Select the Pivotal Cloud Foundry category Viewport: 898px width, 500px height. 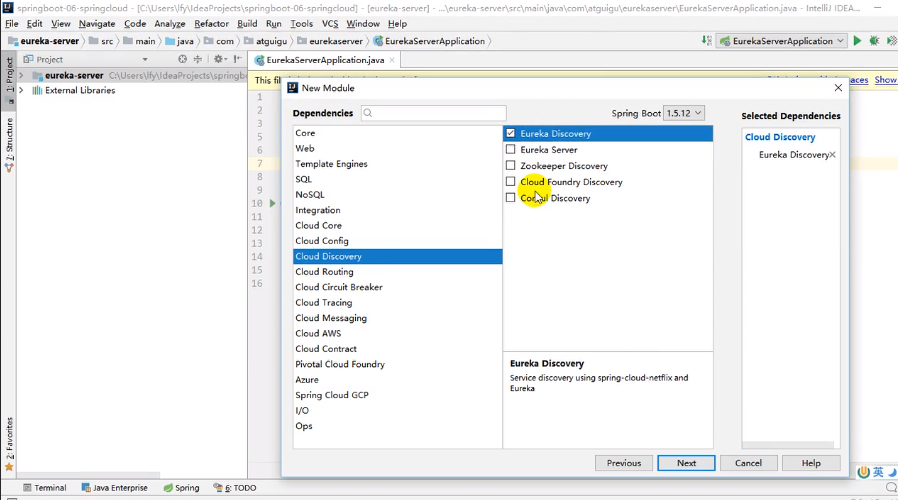(397, 364)
